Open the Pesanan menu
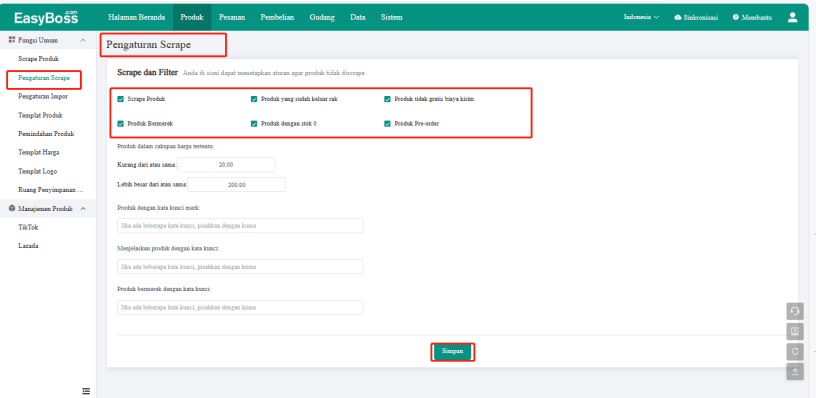Screen dimensions: 816x398 (x=232, y=17)
